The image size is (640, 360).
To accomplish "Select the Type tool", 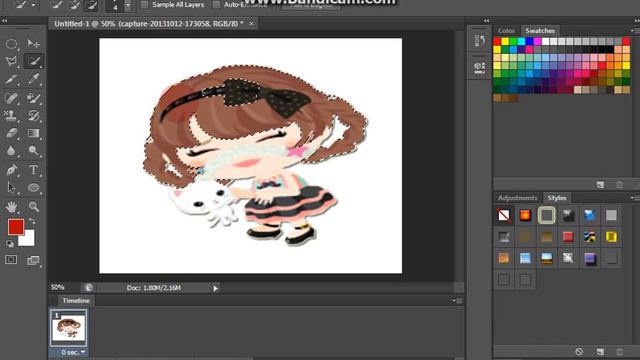I will (x=33, y=169).
